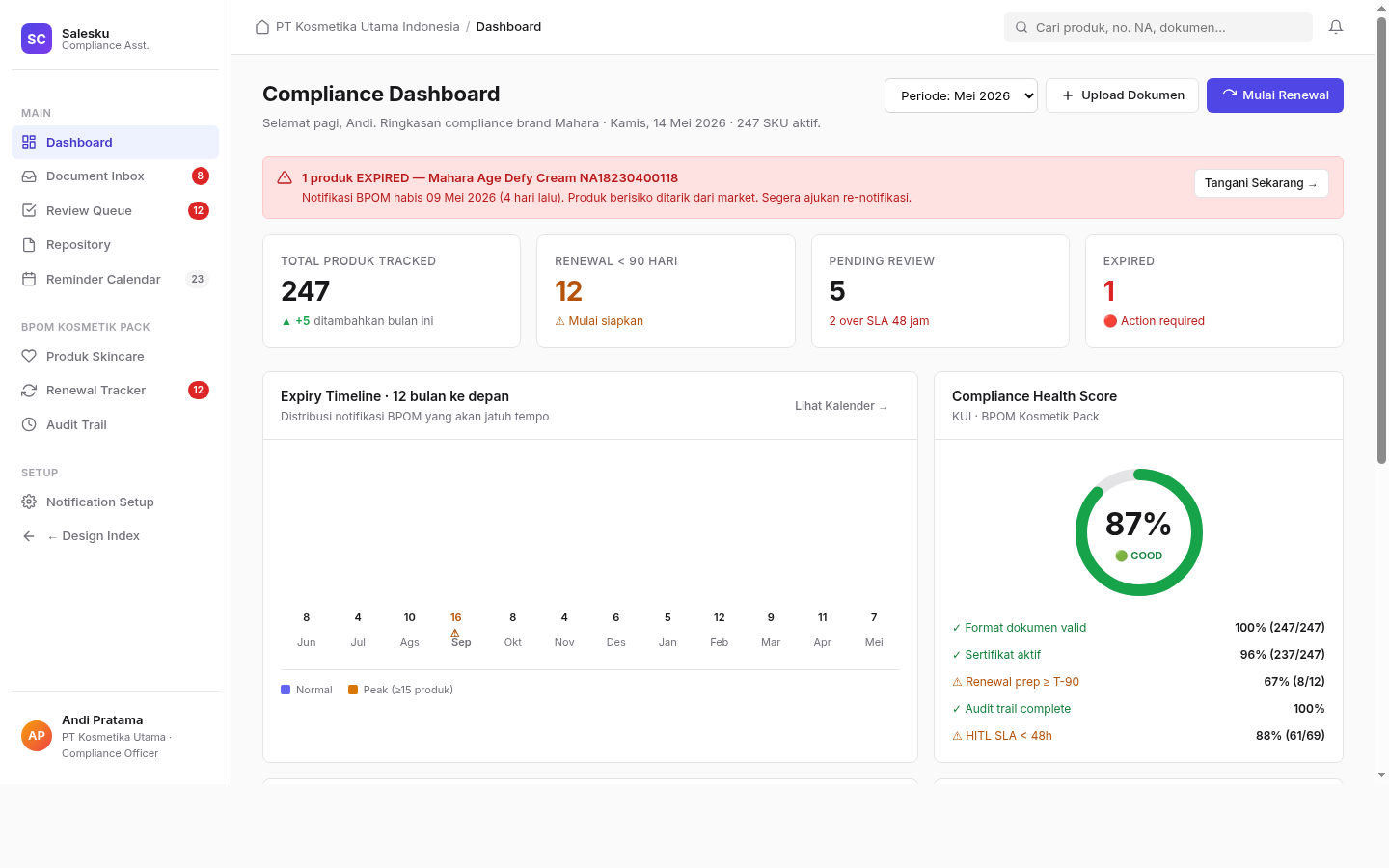Image resolution: width=1389 pixels, height=868 pixels.
Task: Open Dashboard in sidebar
Action: (115, 142)
